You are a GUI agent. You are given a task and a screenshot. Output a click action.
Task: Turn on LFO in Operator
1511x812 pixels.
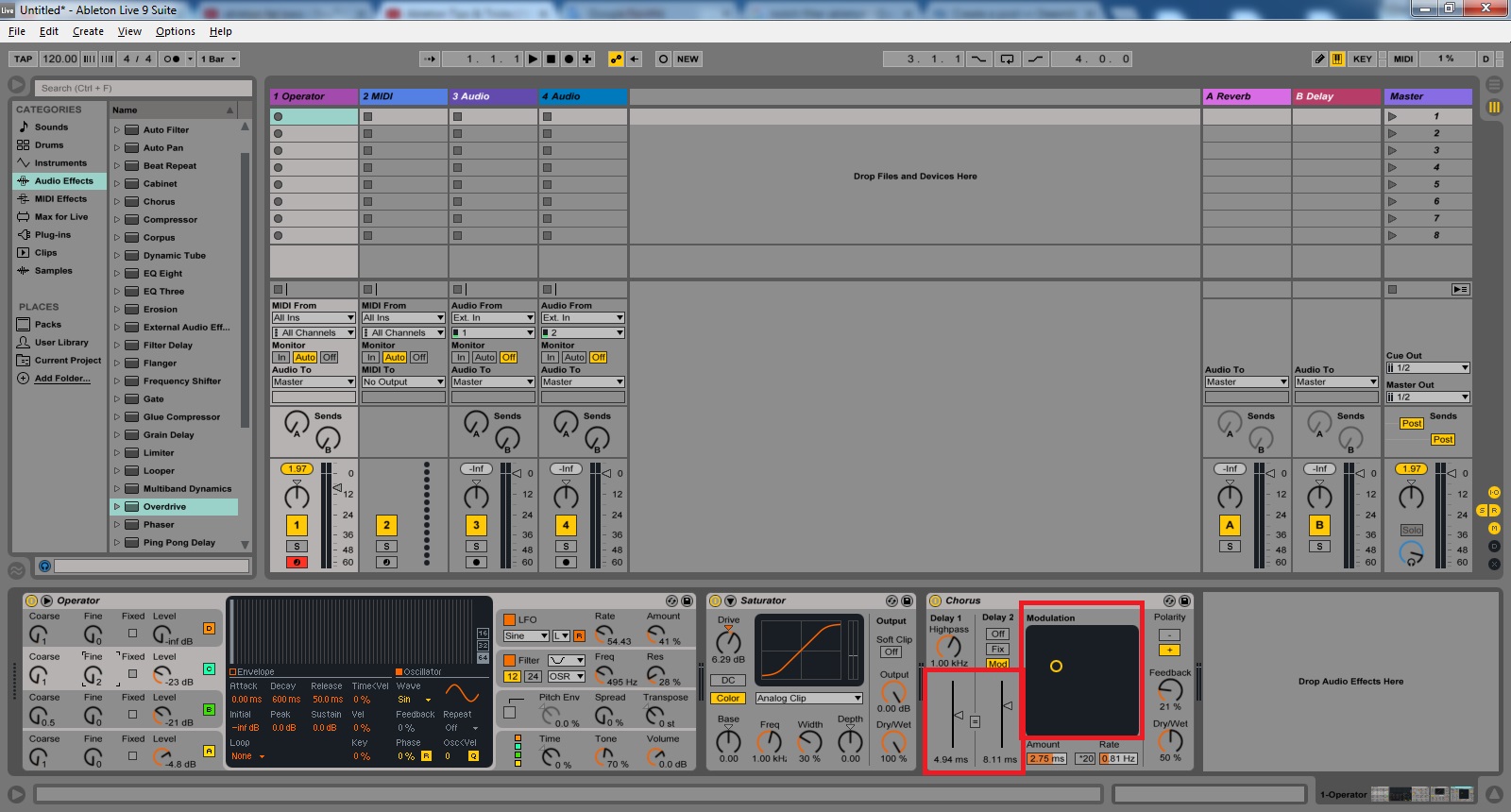509,619
